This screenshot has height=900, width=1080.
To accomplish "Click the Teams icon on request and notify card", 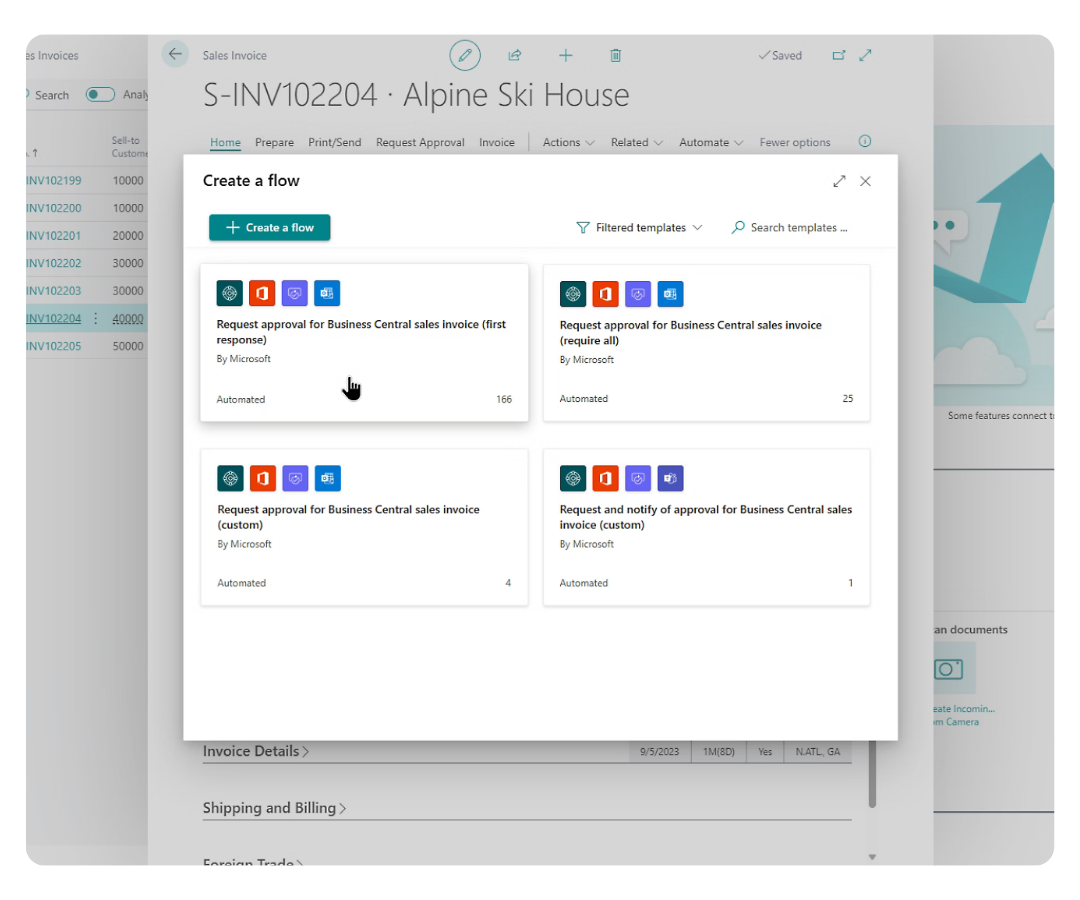I will tap(670, 479).
